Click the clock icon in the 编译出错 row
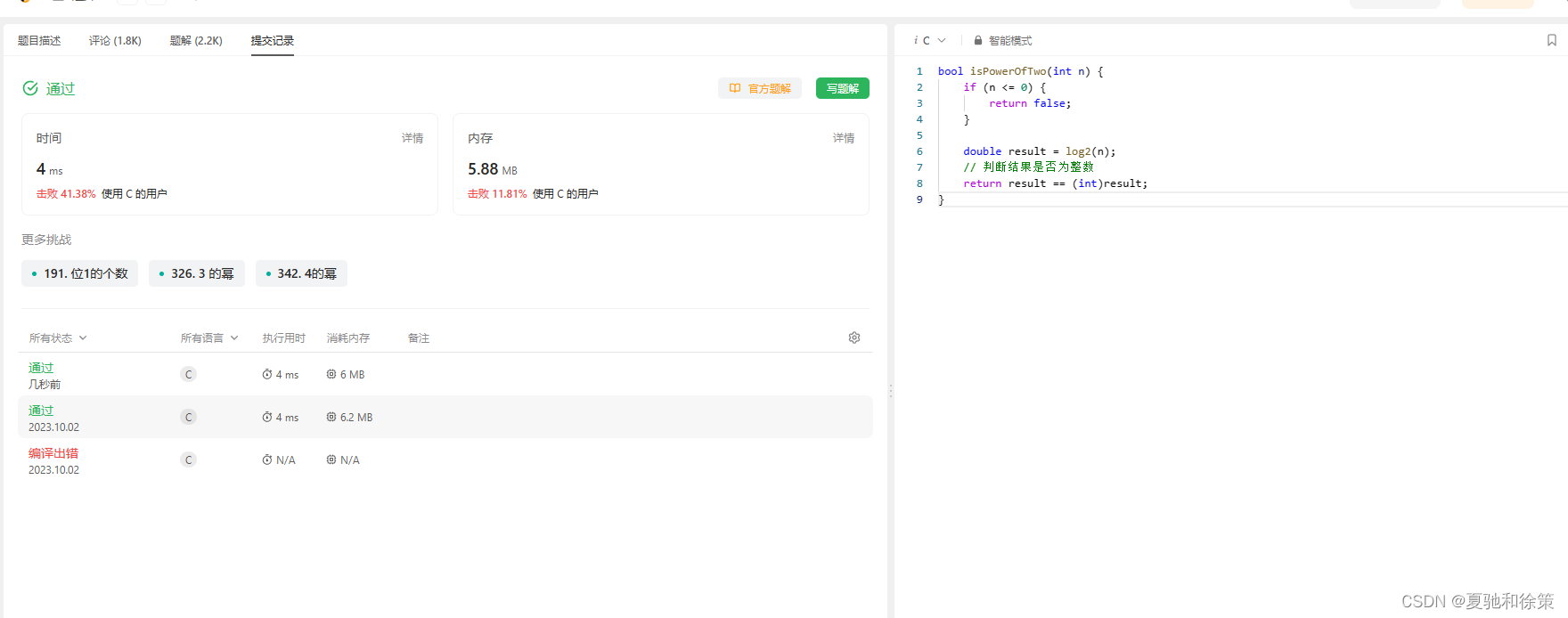This screenshot has height=618, width=1568. [267, 460]
